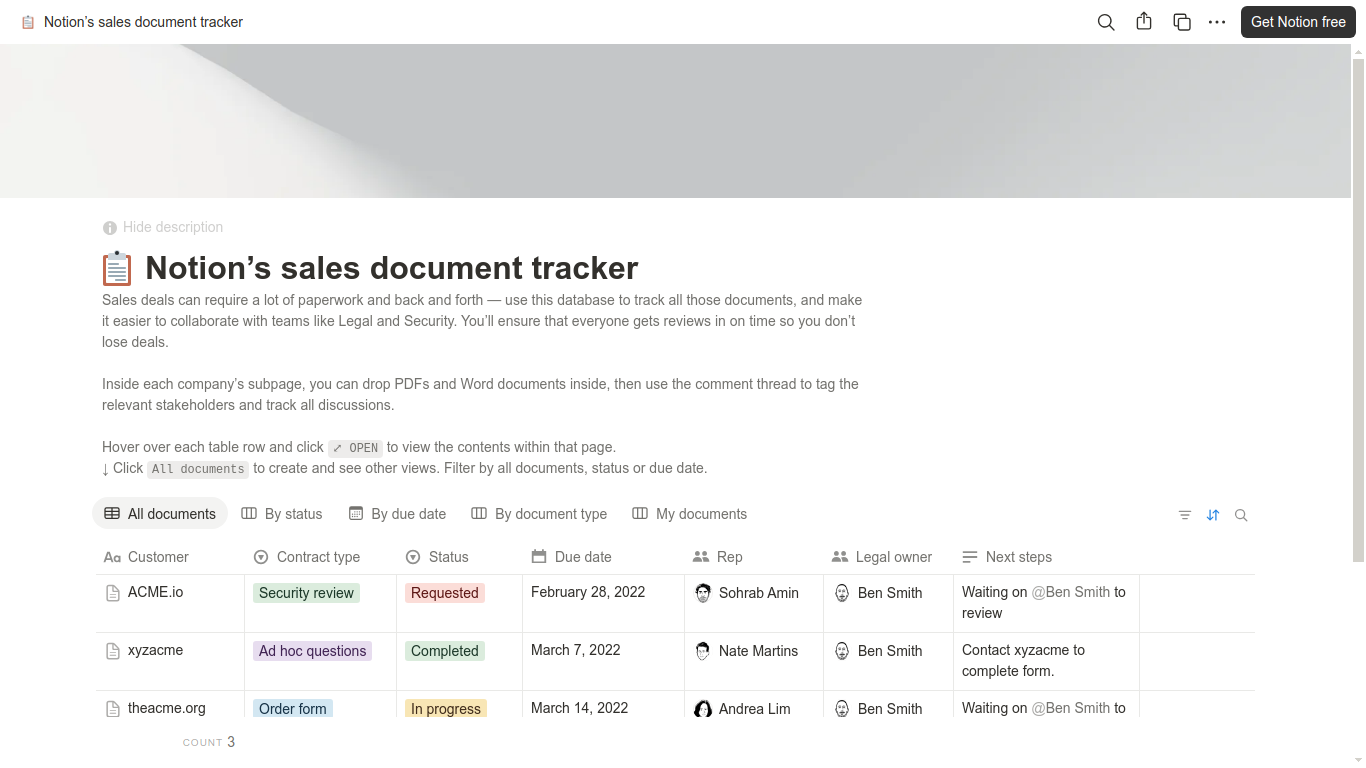Click the large clipboard page icon beside title

click(117, 268)
